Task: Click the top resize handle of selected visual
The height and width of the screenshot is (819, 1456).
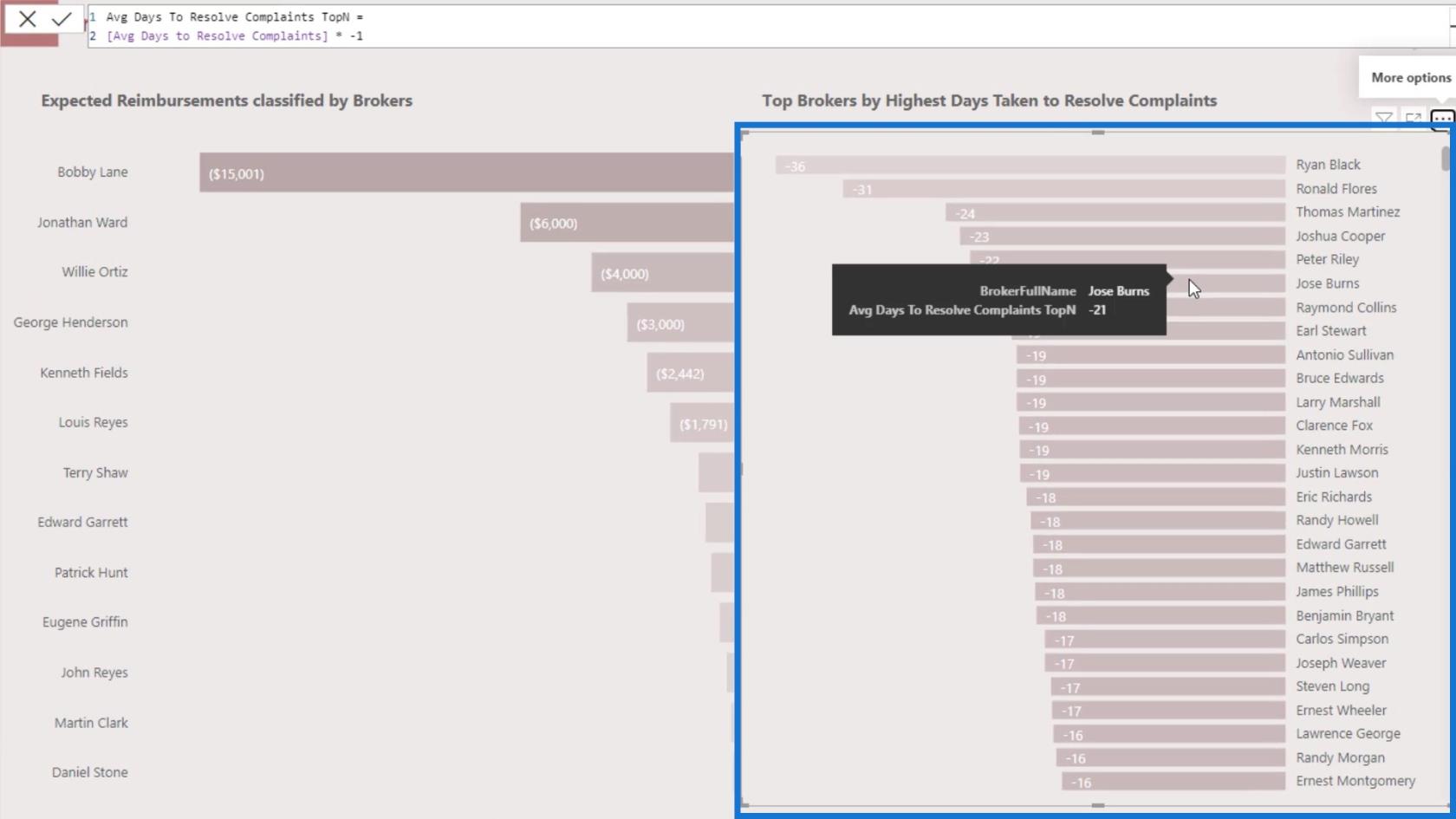Action: 1098,133
